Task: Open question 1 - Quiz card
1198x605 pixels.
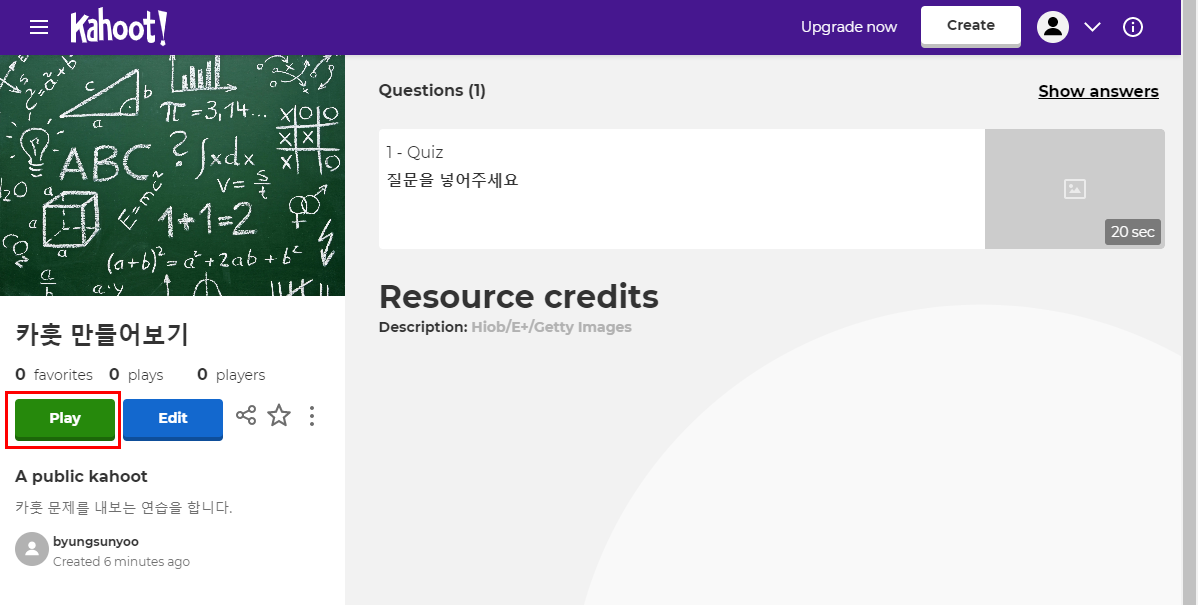Action: coord(772,189)
